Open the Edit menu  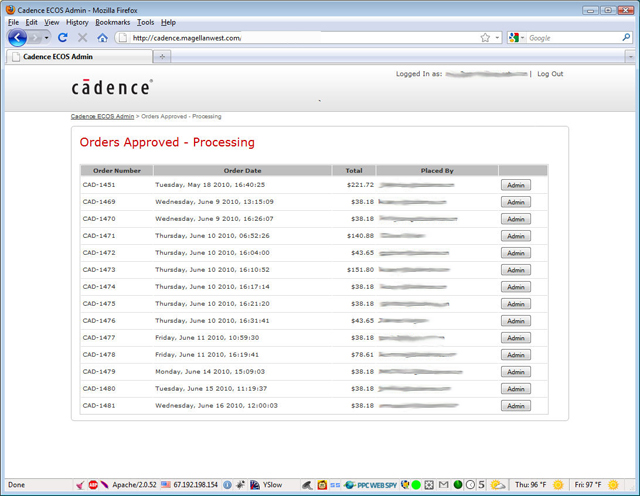pyautogui.click(x=31, y=22)
